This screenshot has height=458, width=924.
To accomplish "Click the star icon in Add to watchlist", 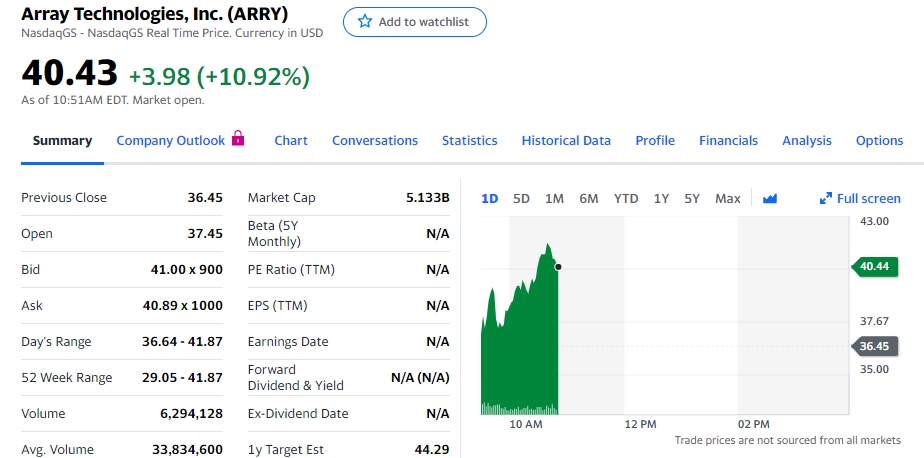I will pos(365,22).
